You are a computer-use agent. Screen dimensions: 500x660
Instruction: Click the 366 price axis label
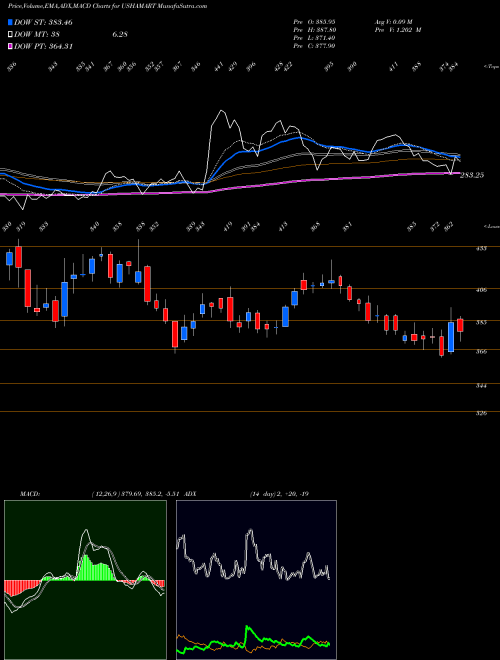(x=481, y=351)
